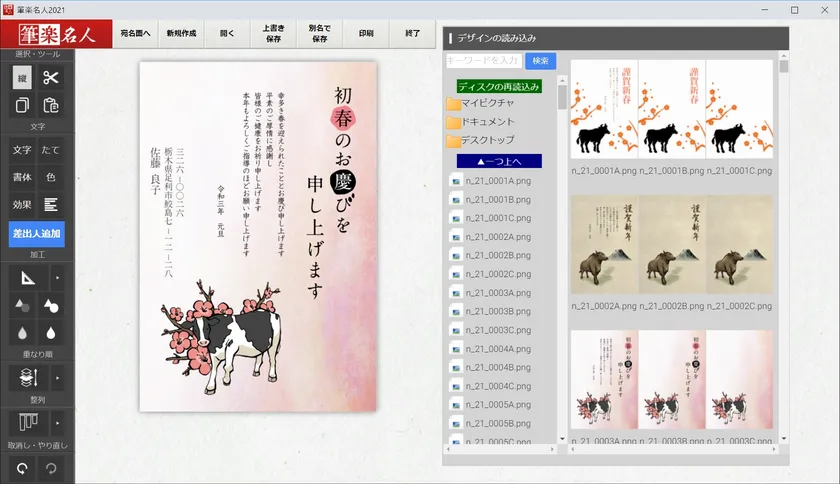This screenshot has height=484, width=840.
Task: Open the 色 color setting
Action: pos(51,177)
